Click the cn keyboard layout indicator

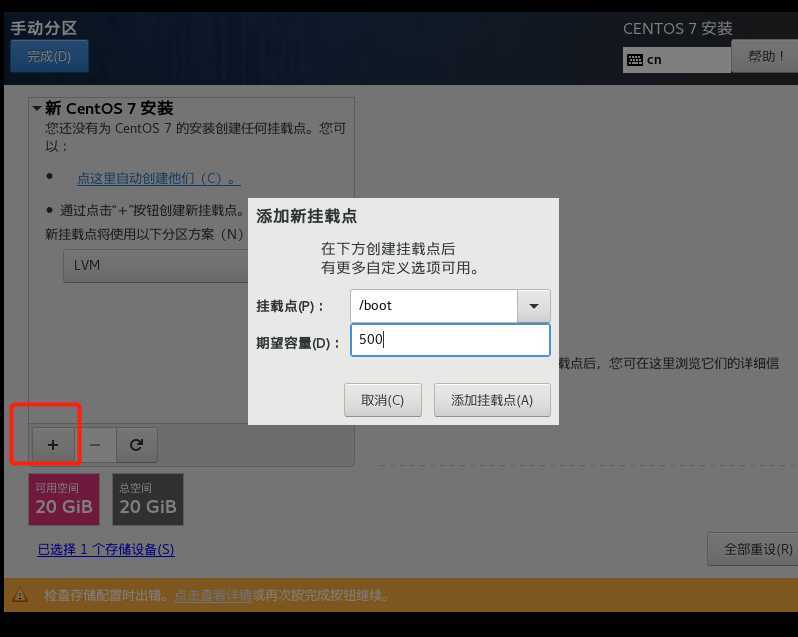click(677, 60)
